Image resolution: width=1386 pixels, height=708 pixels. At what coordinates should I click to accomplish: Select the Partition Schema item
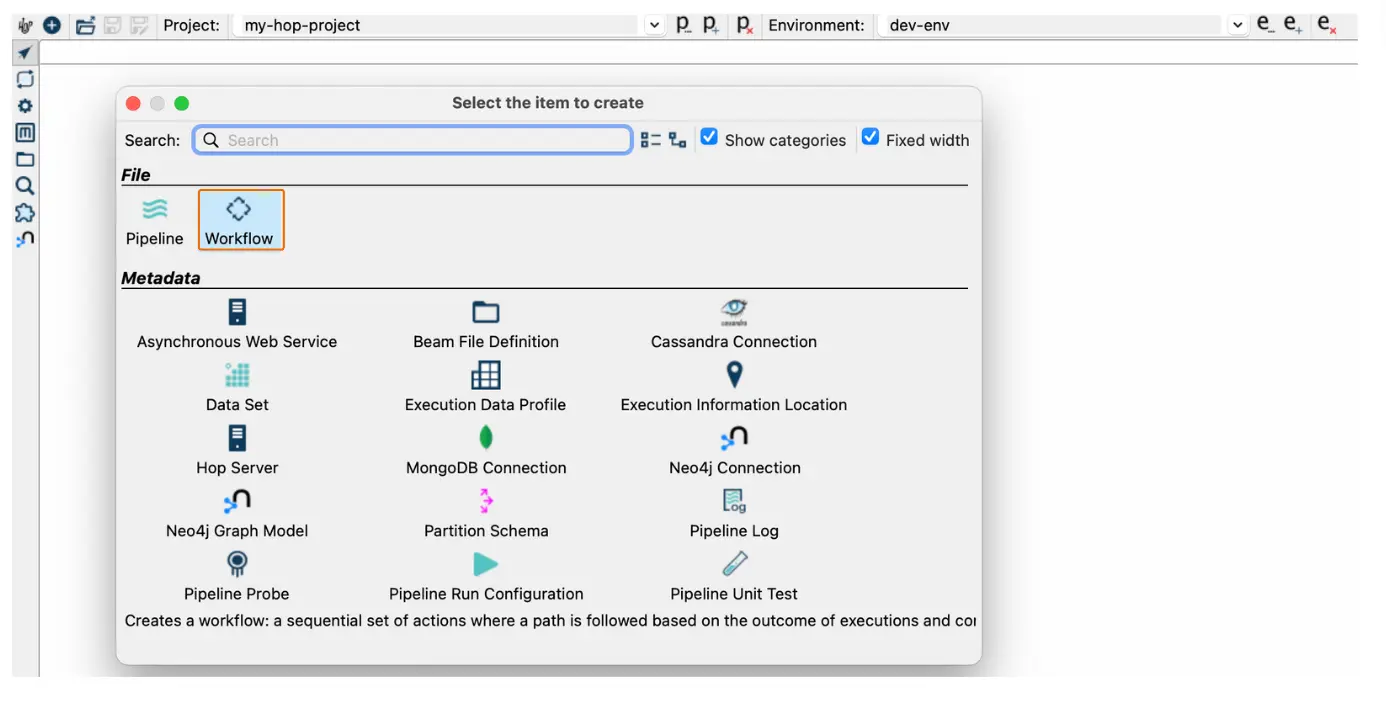coord(486,514)
